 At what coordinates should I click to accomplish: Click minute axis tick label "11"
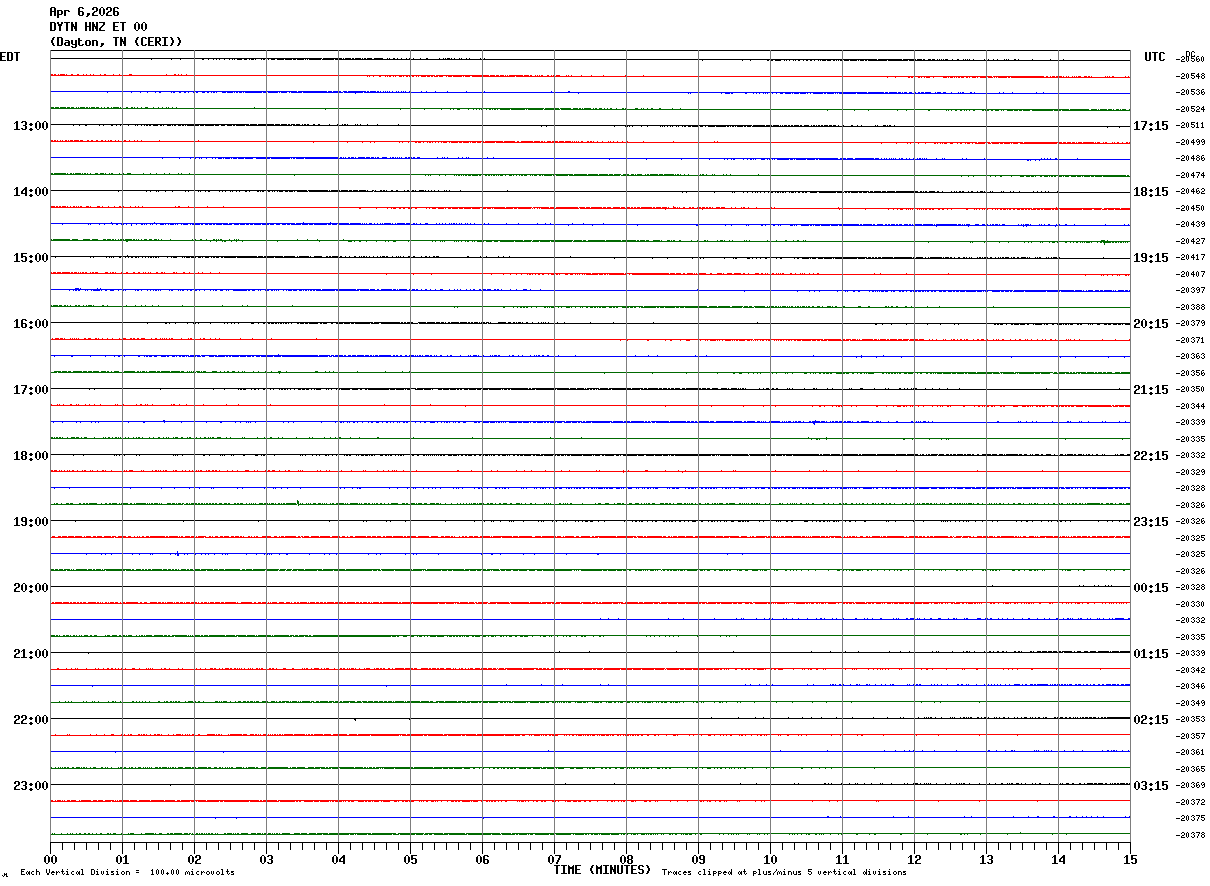click(842, 860)
